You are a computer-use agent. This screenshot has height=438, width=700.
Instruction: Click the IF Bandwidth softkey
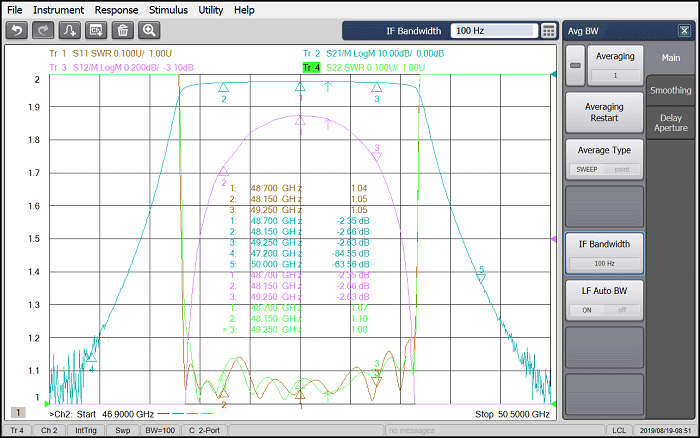coord(604,253)
